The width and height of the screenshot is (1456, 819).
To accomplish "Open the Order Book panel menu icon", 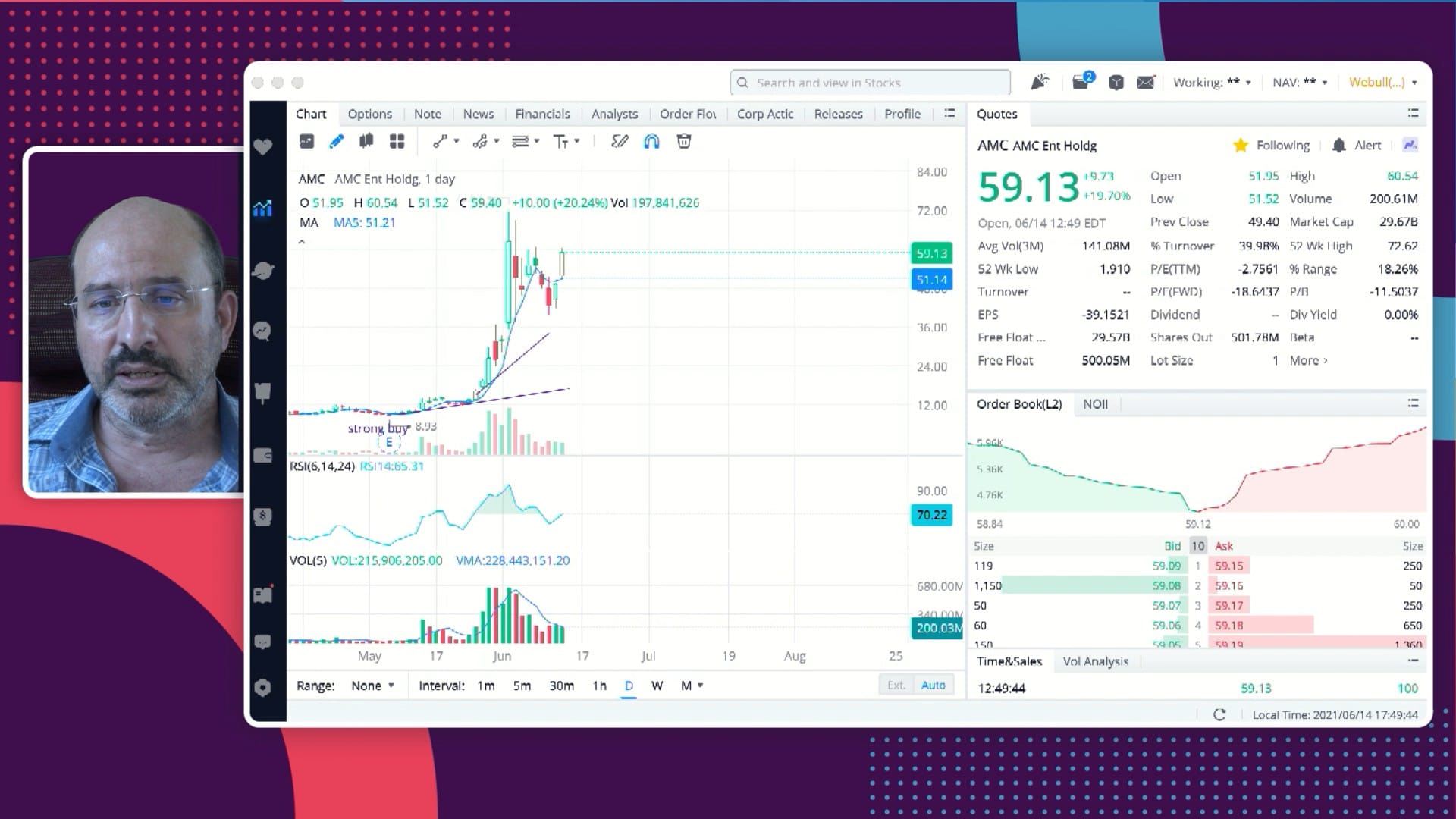I will 1413,403.
